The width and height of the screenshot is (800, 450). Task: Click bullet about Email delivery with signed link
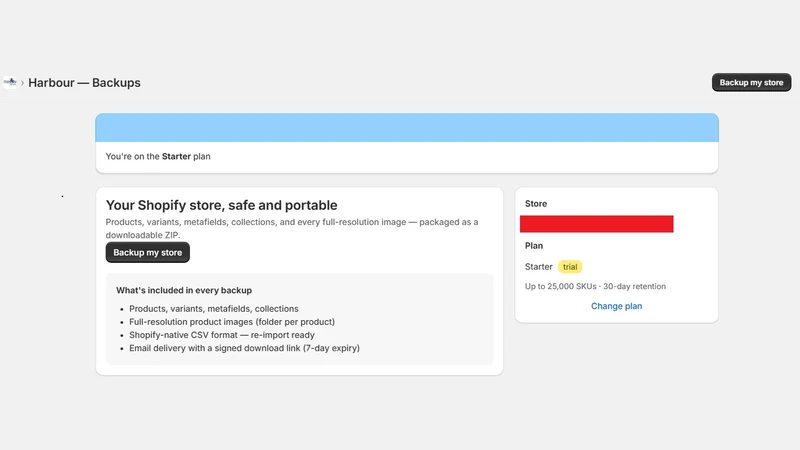(244, 348)
